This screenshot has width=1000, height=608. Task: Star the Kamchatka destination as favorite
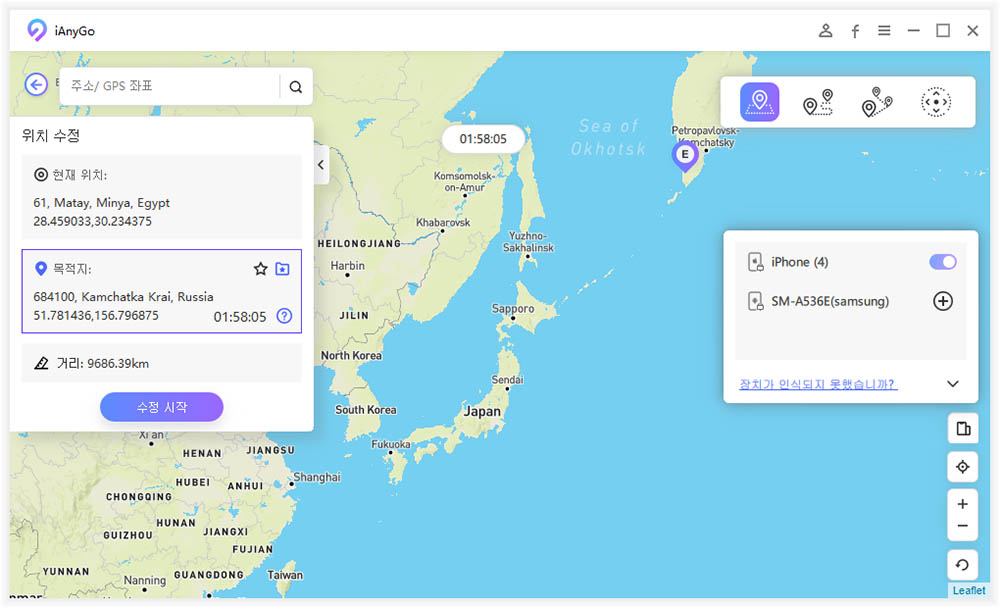[x=260, y=268]
